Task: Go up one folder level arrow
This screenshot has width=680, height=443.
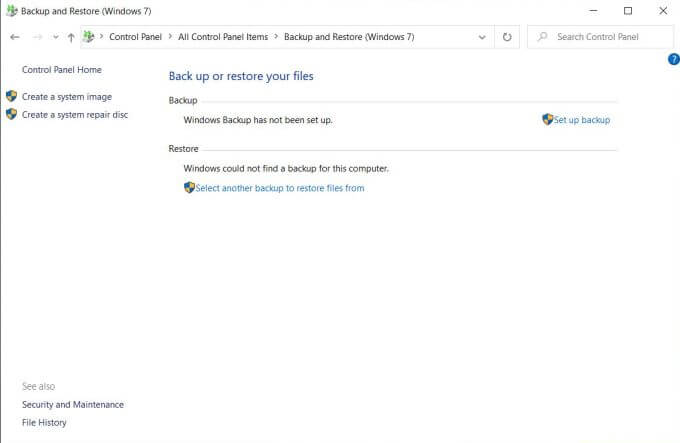Action: 71,37
